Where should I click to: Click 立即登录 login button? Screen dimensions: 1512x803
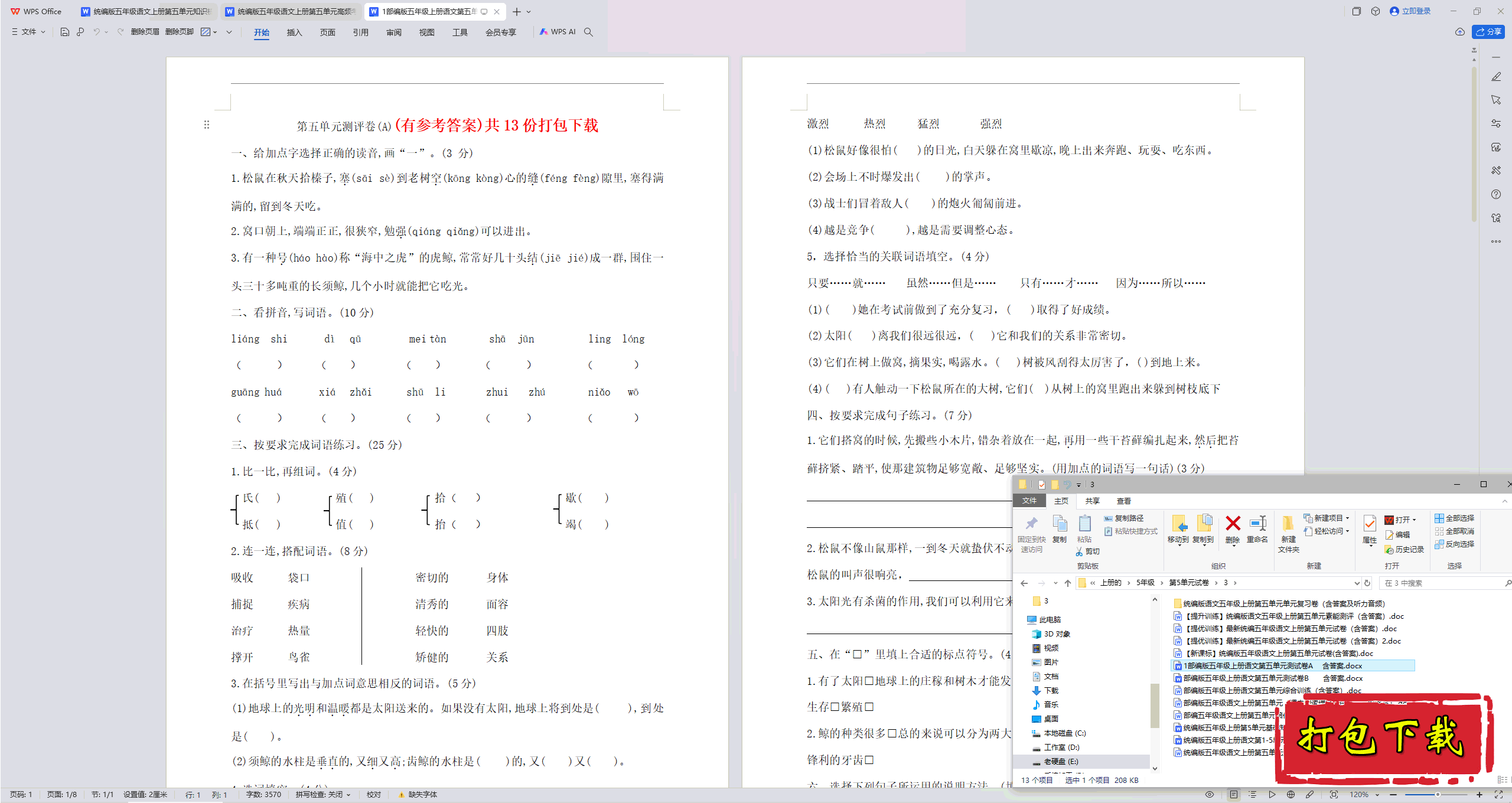[x=1411, y=11]
